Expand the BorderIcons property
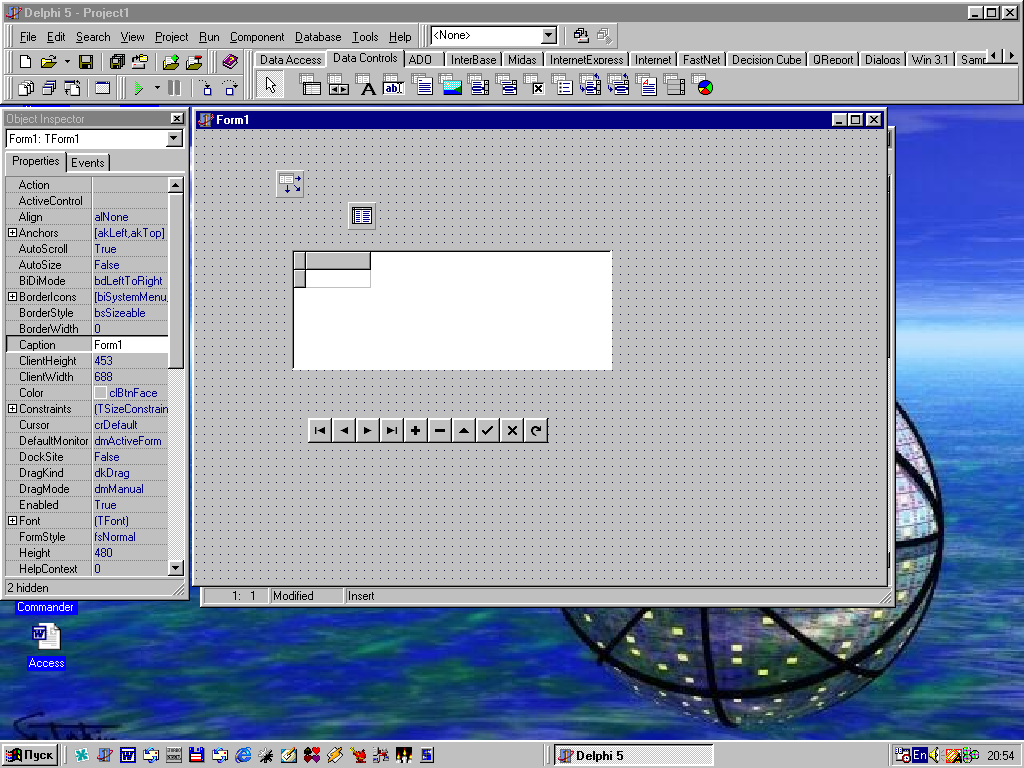The image size is (1024, 768). 12,296
